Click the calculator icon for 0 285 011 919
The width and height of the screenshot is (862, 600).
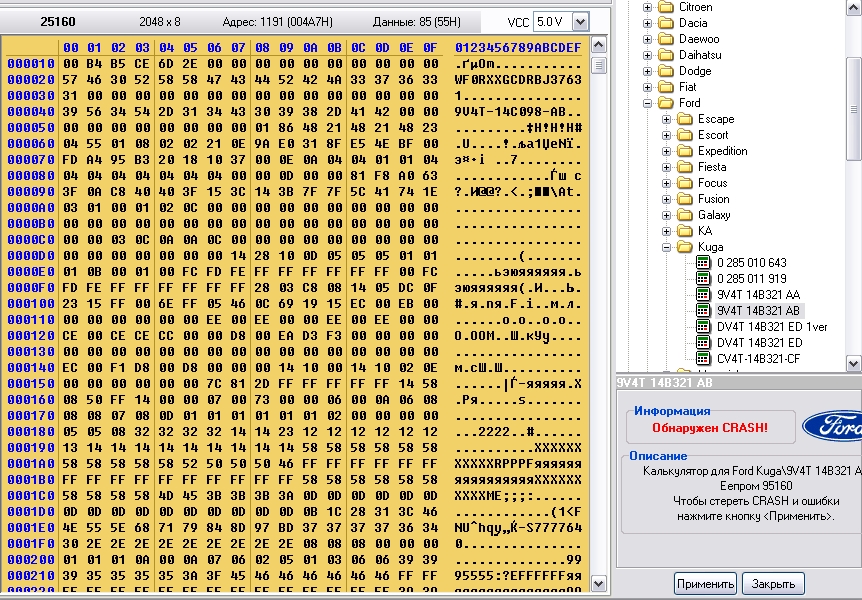click(703, 278)
